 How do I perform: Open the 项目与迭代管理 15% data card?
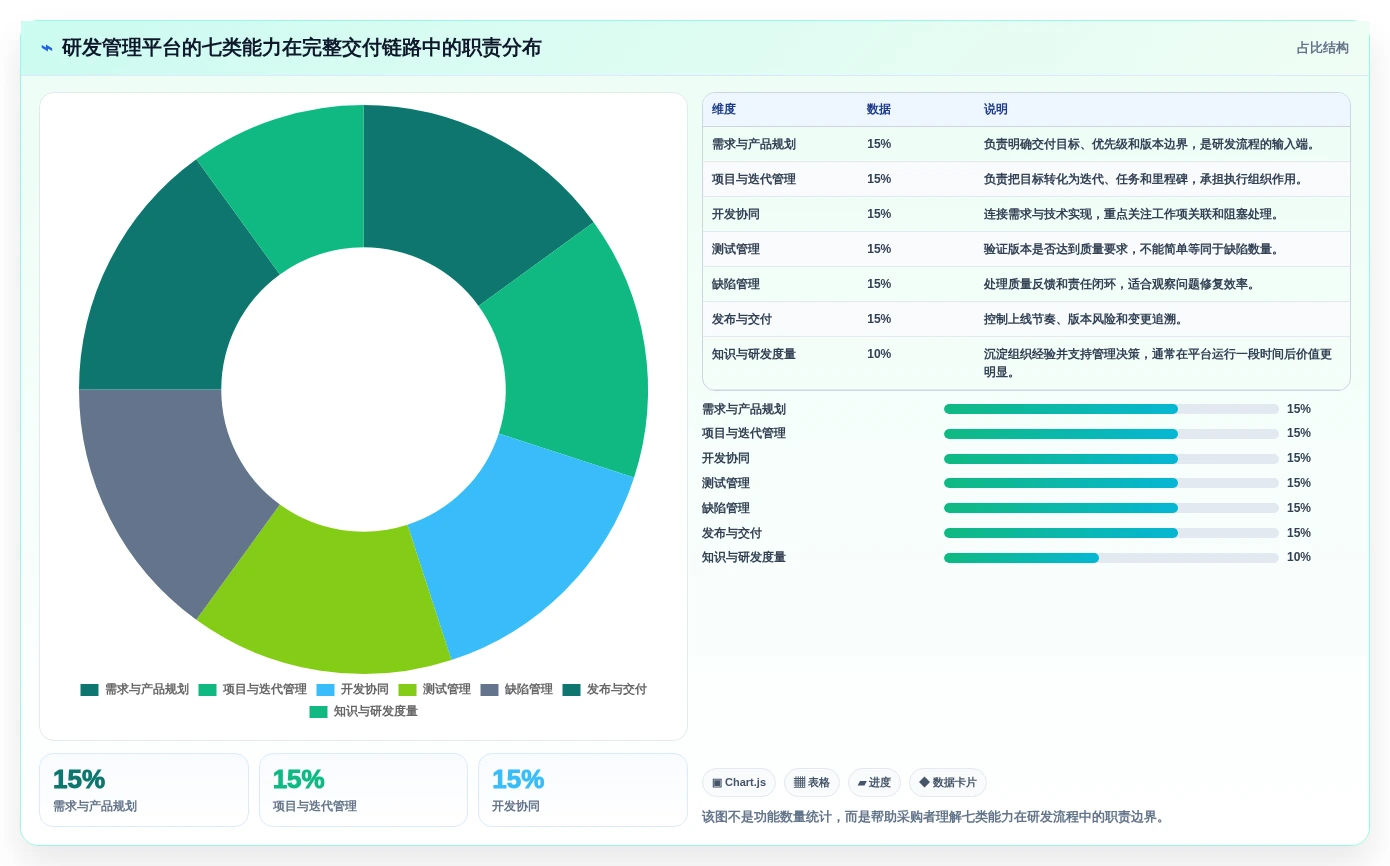tap(363, 790)
